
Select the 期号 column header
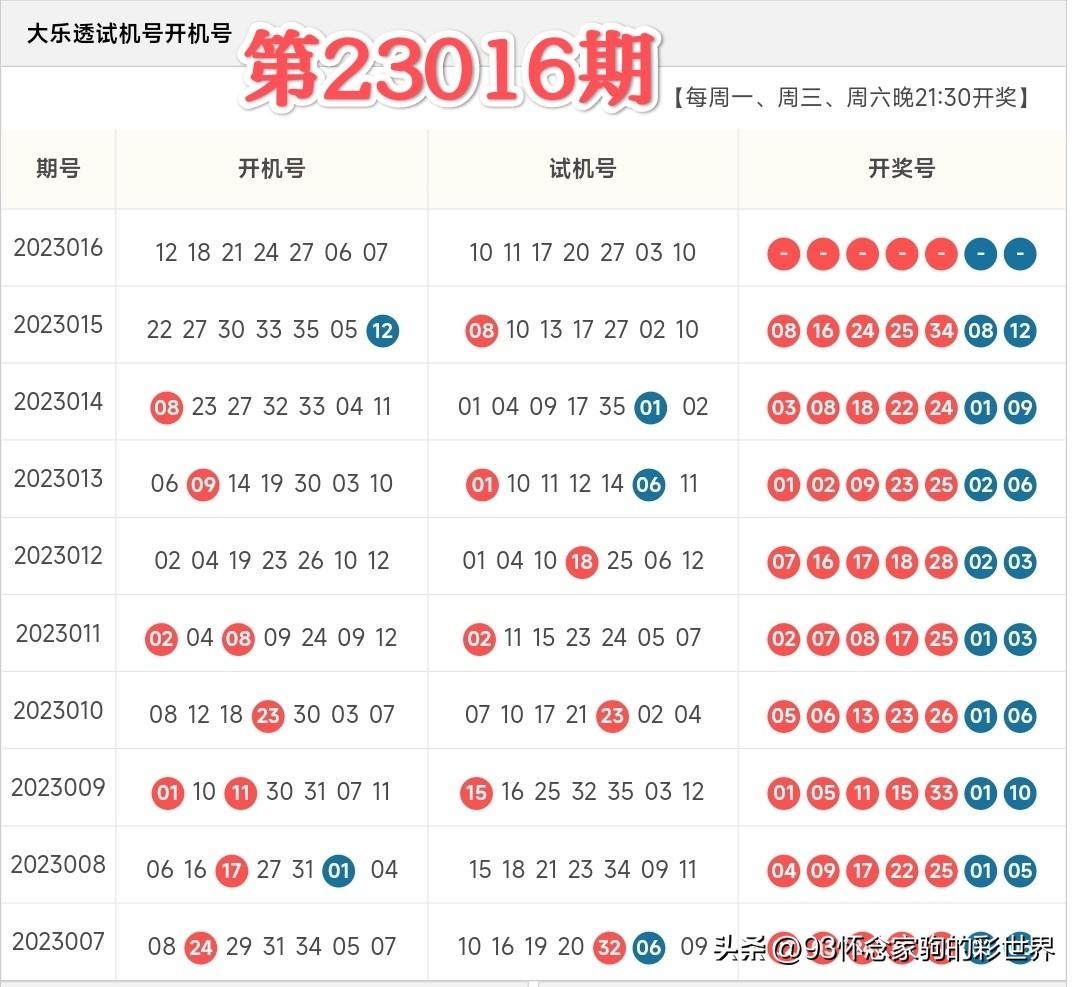(58, 168)
